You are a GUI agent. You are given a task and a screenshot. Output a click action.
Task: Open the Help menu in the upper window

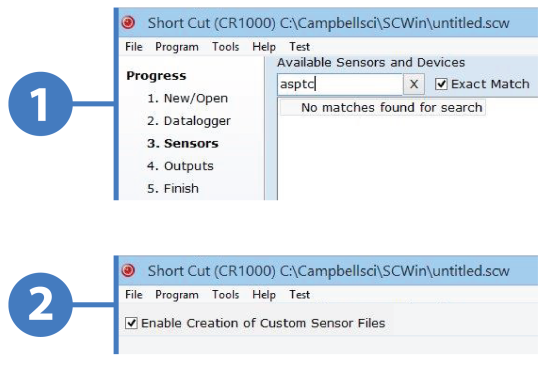264,47
